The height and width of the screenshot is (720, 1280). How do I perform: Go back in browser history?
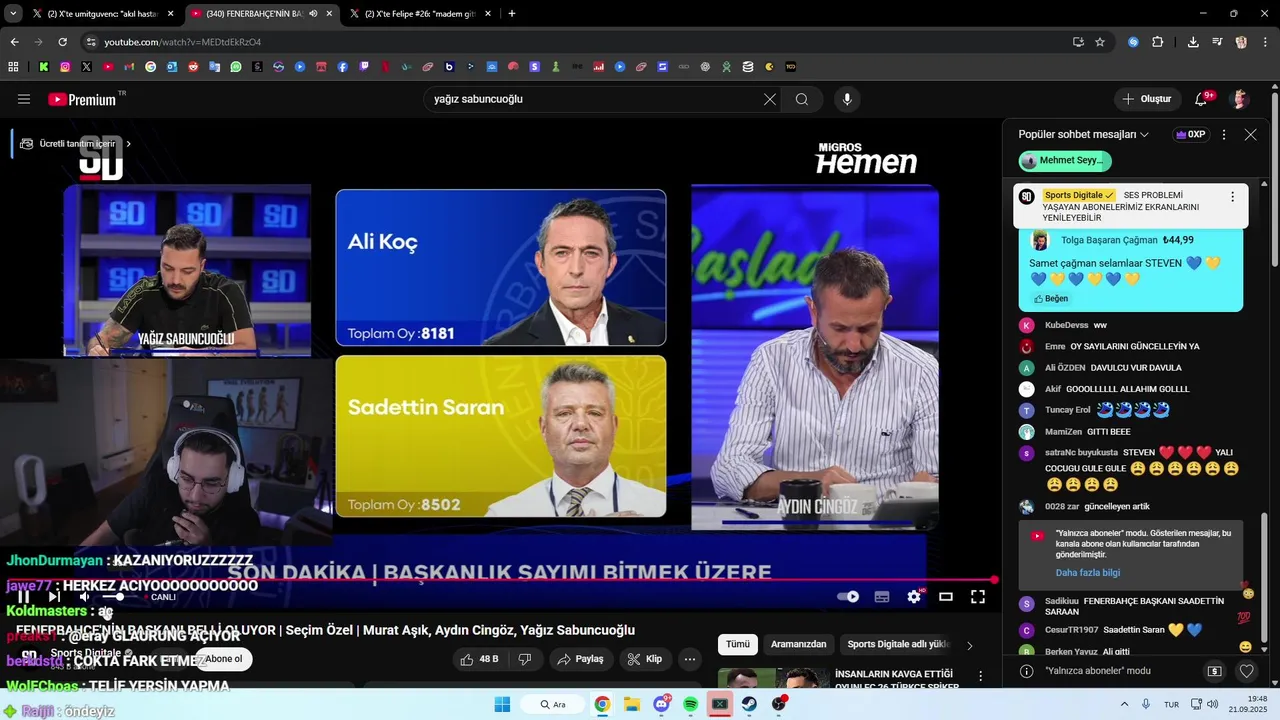[14, 42]
